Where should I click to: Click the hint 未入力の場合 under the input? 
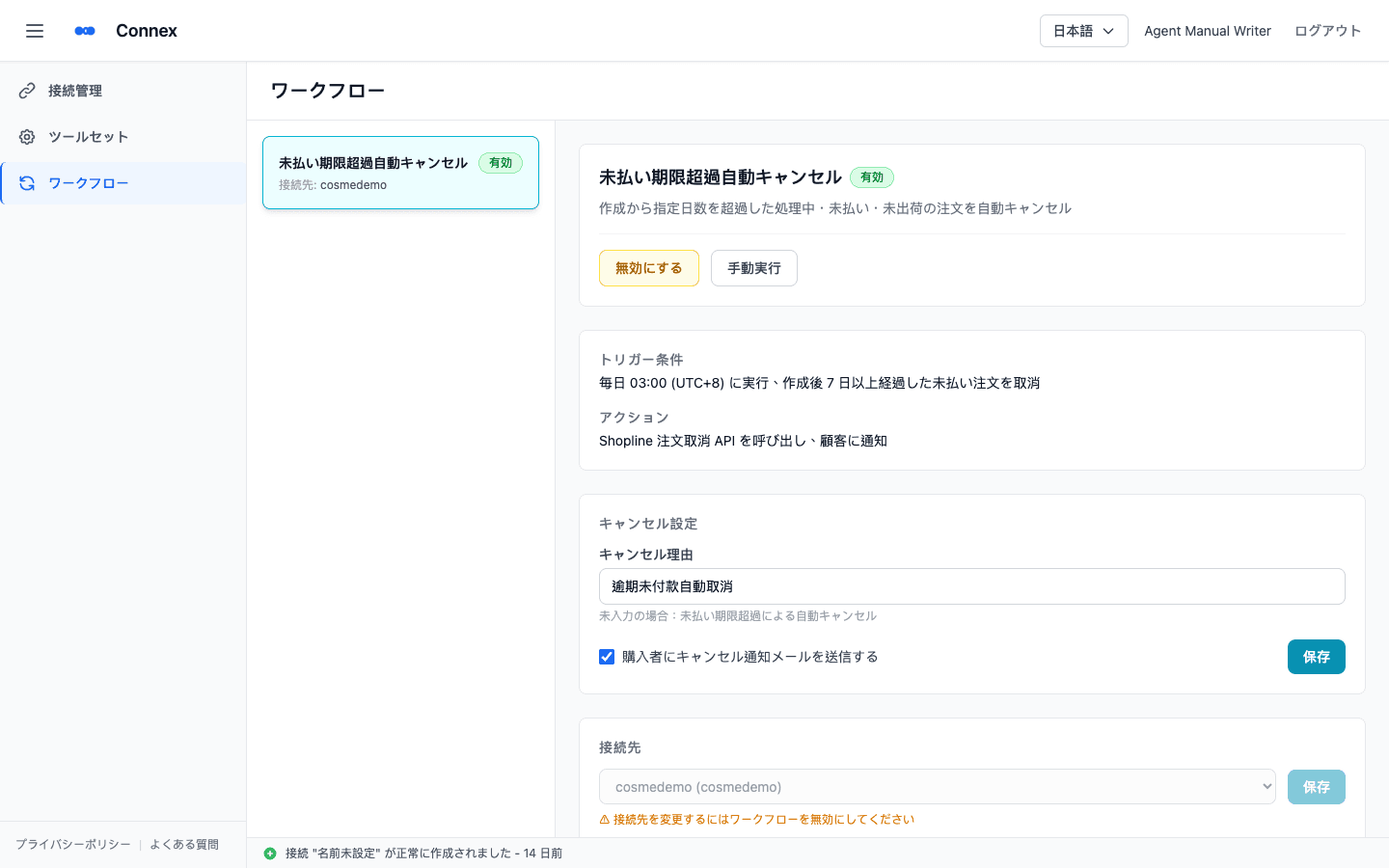click(x=738, y=616)
